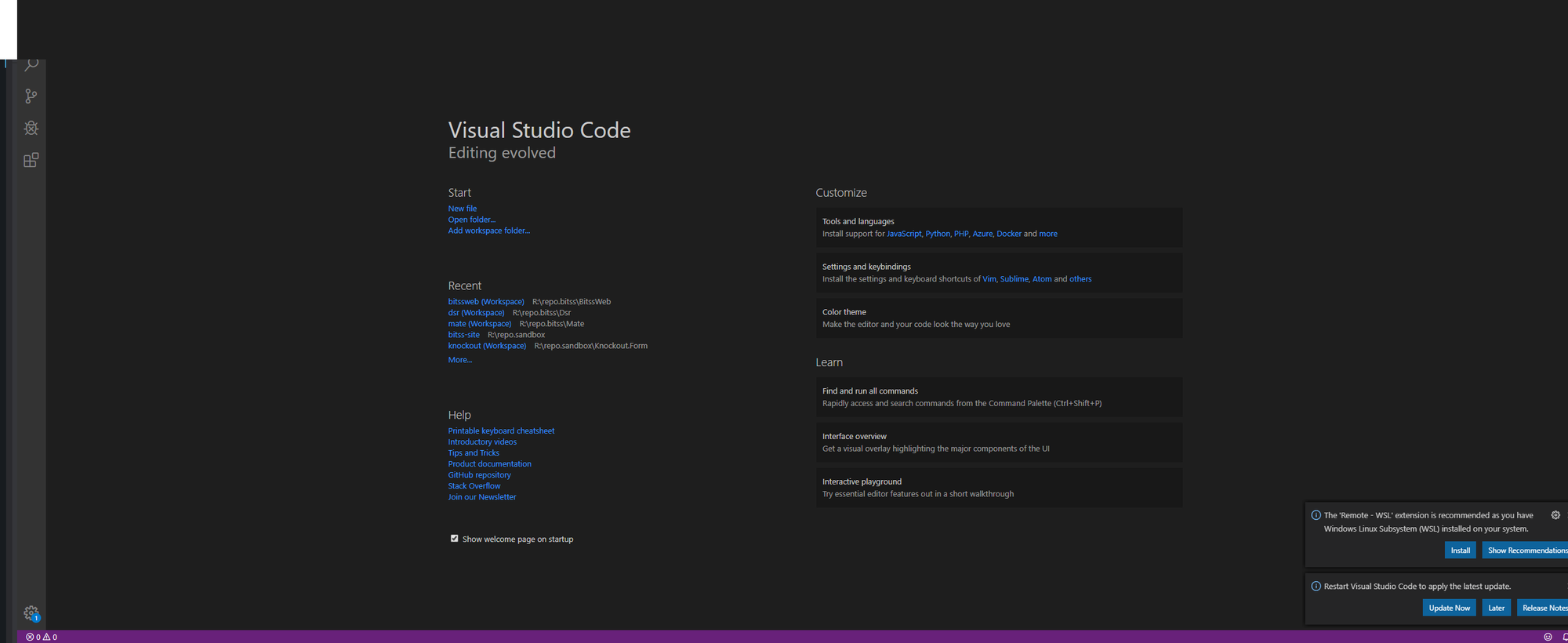Viewport: 1568px width, 643px height.
Task: Open the Debug view bug icon
Action: click(31, 128)
